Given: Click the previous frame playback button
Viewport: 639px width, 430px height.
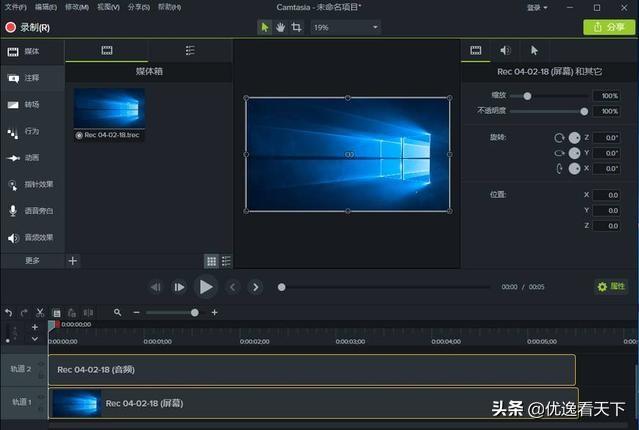Looking at the screenshot, I should coord(156,287).
